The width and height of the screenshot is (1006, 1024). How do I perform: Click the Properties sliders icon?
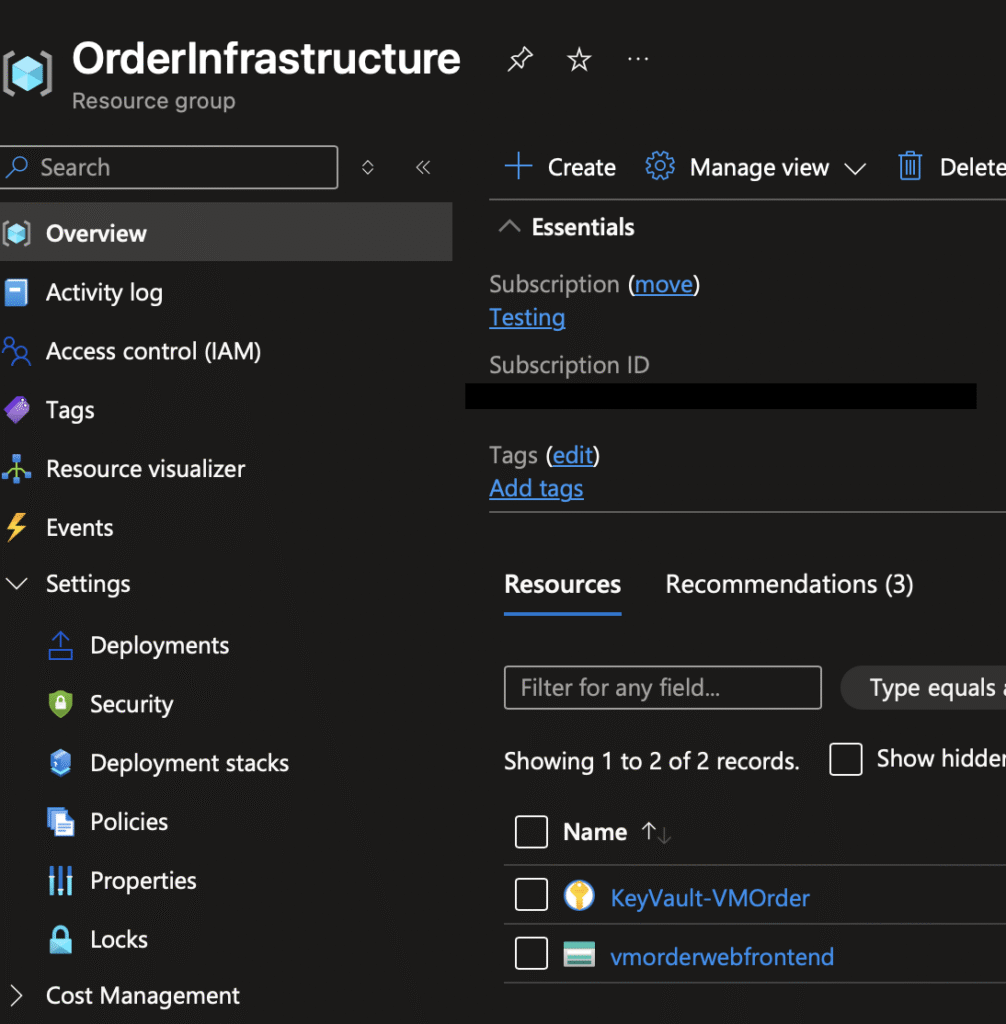click(61, 880)
